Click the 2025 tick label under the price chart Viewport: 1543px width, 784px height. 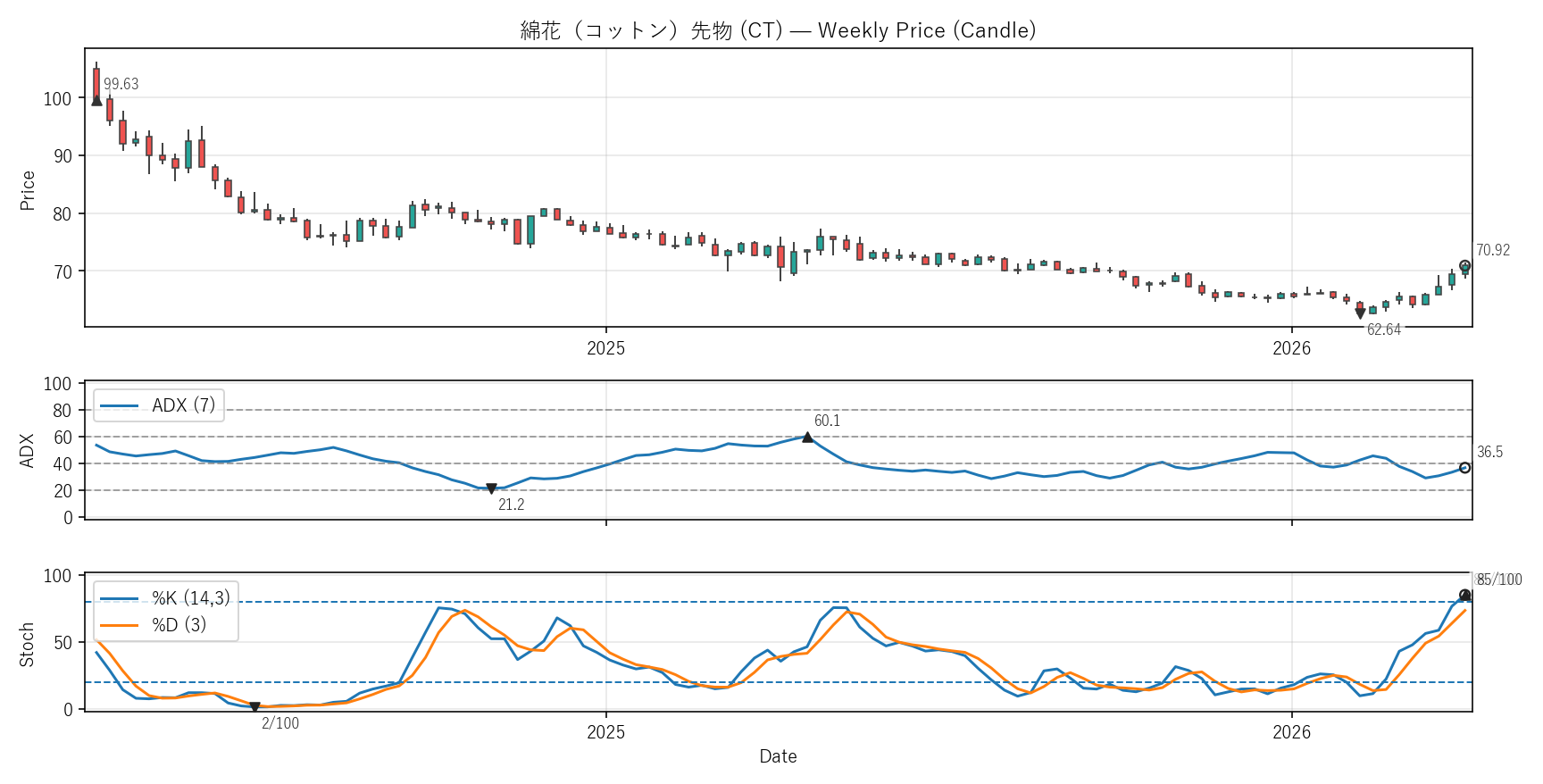[x=605, y=348]
